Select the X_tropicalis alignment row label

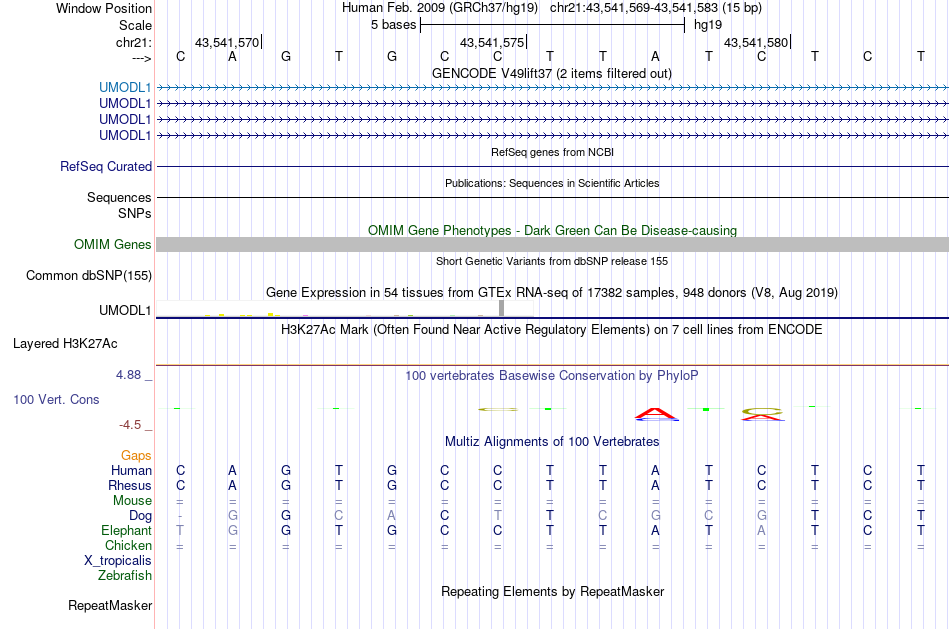click(x=118, y=561)
